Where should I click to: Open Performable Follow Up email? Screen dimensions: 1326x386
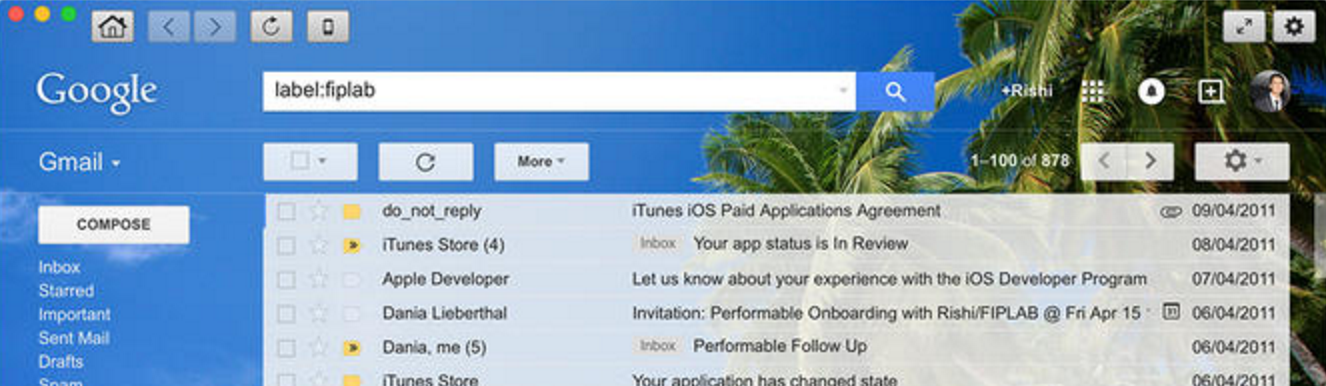pyautogui.click(x=780, y=346)
